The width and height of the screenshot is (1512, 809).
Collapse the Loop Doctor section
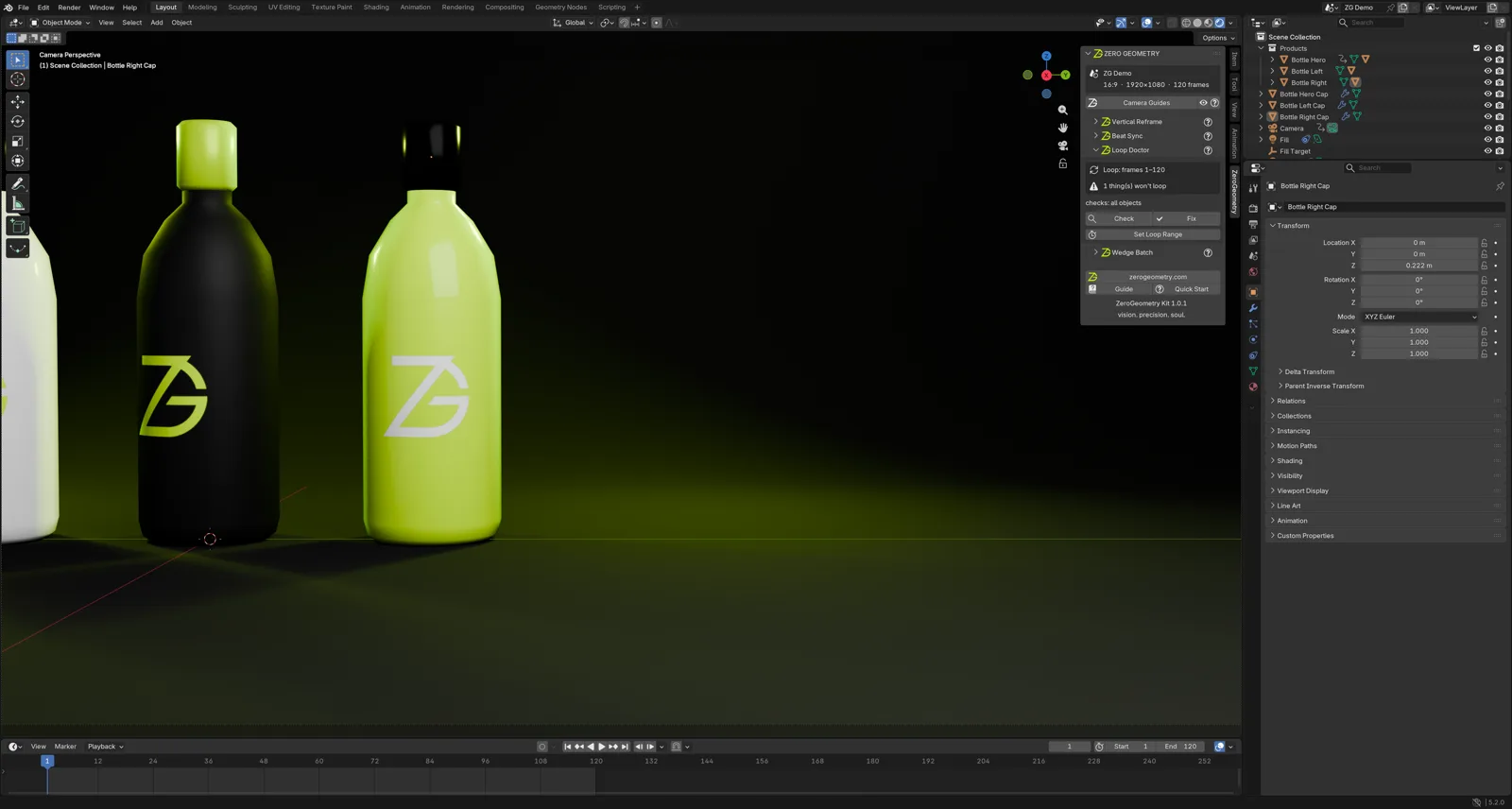pos(1095,150)
